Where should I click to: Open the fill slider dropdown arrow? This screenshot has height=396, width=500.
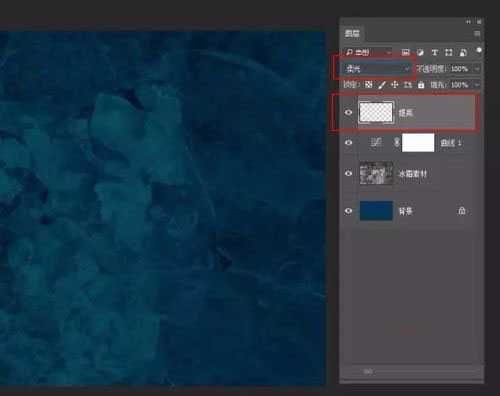click(x=477, y=85)
